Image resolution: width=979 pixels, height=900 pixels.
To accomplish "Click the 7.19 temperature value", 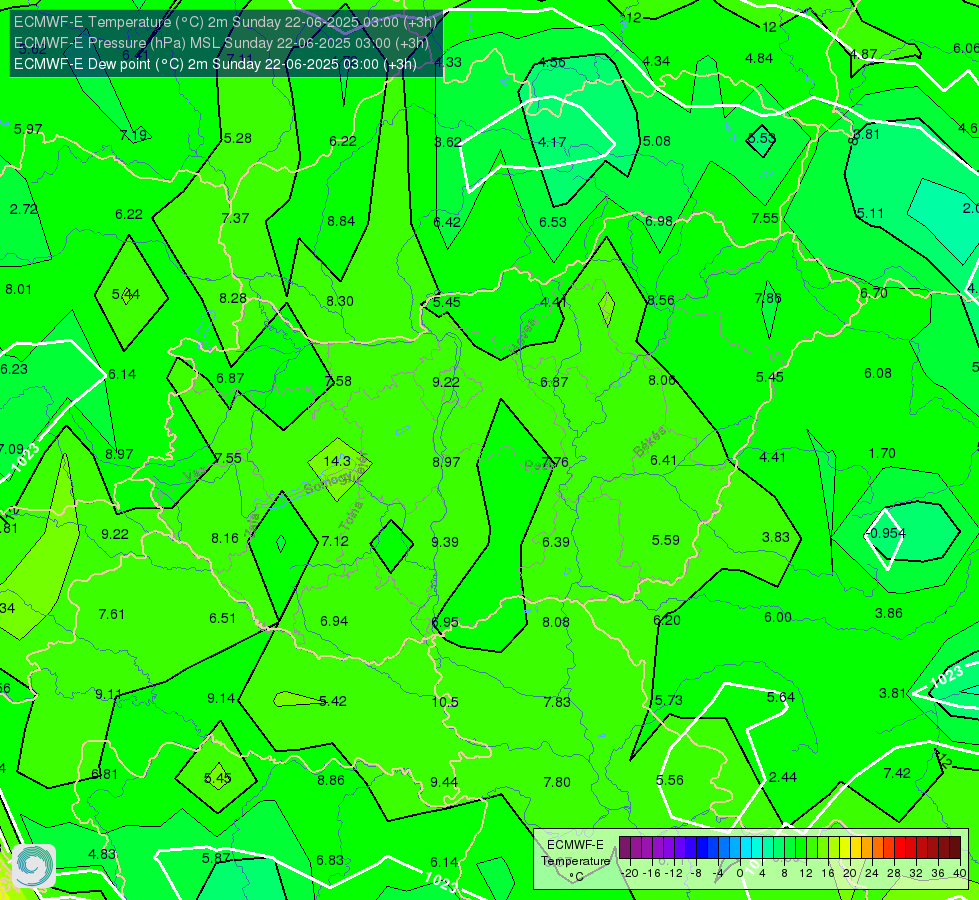I will point(134,135).
